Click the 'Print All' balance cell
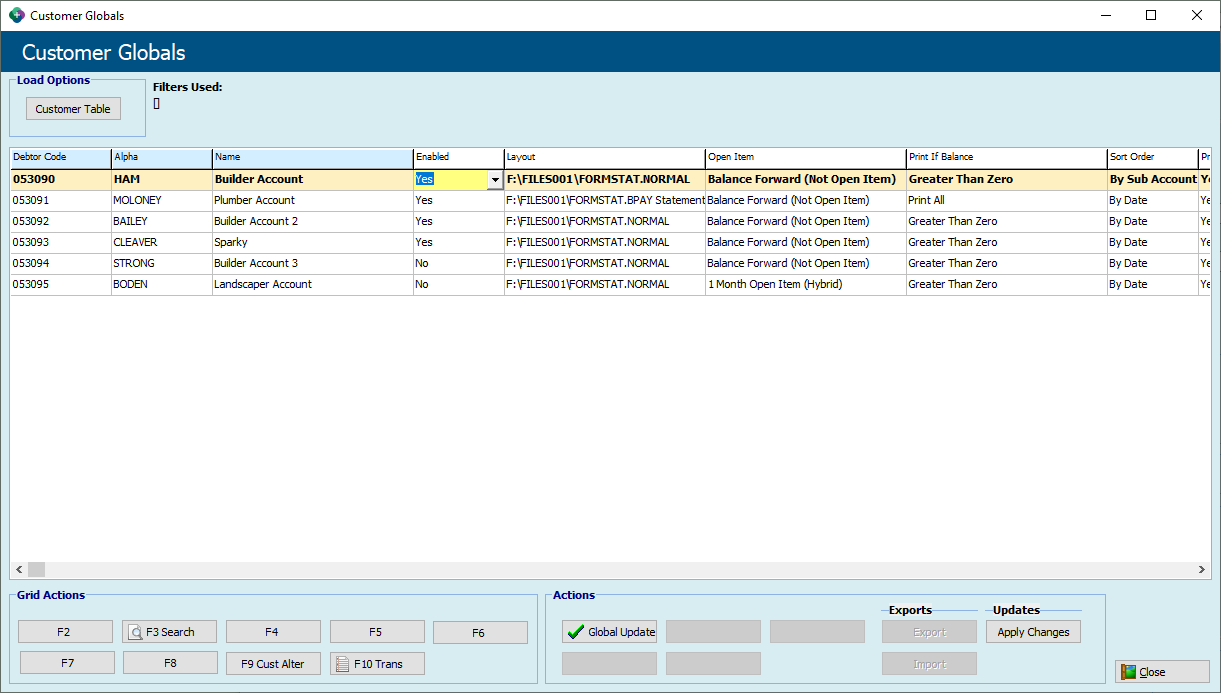1221x693 pixels. coord(1007,200)
